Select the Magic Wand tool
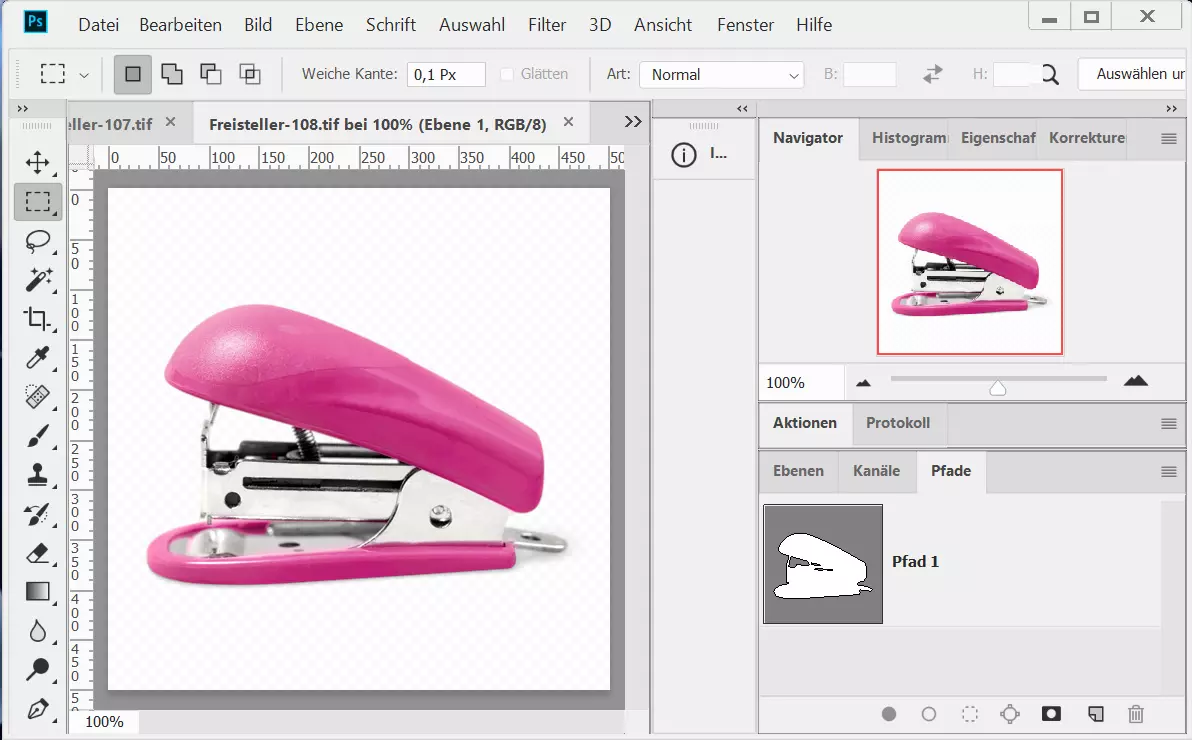This screenshot has height=740, width=1192. 37,279
